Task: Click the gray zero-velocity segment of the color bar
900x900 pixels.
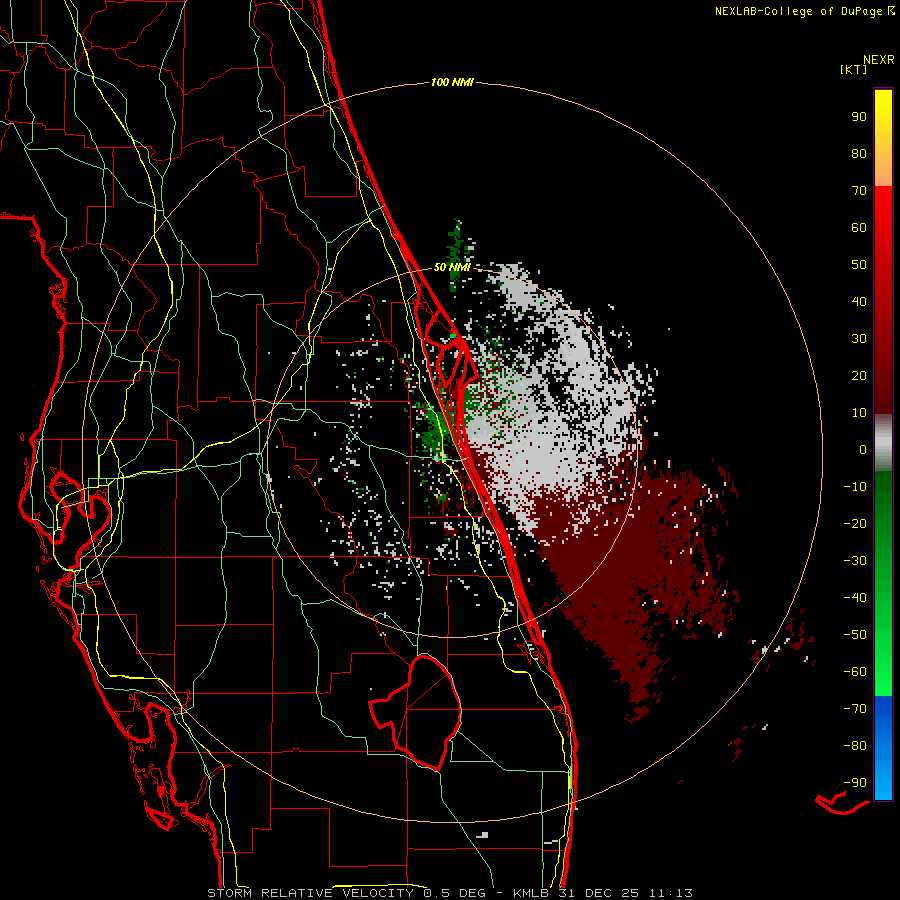Action: [883, 443]
